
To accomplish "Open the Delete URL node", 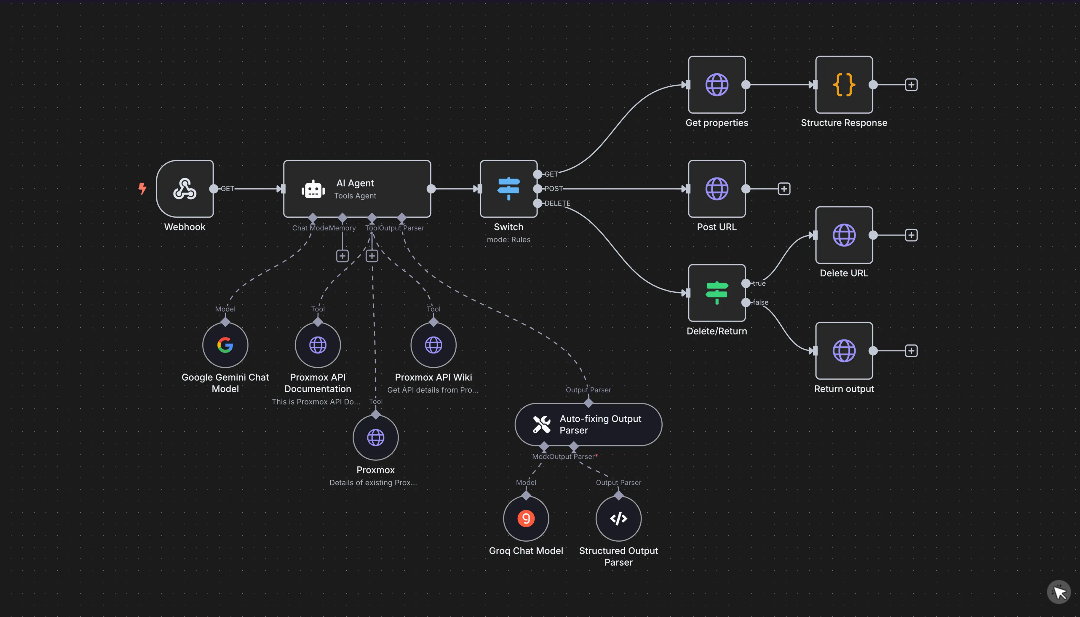I will [x=844, y=235].
